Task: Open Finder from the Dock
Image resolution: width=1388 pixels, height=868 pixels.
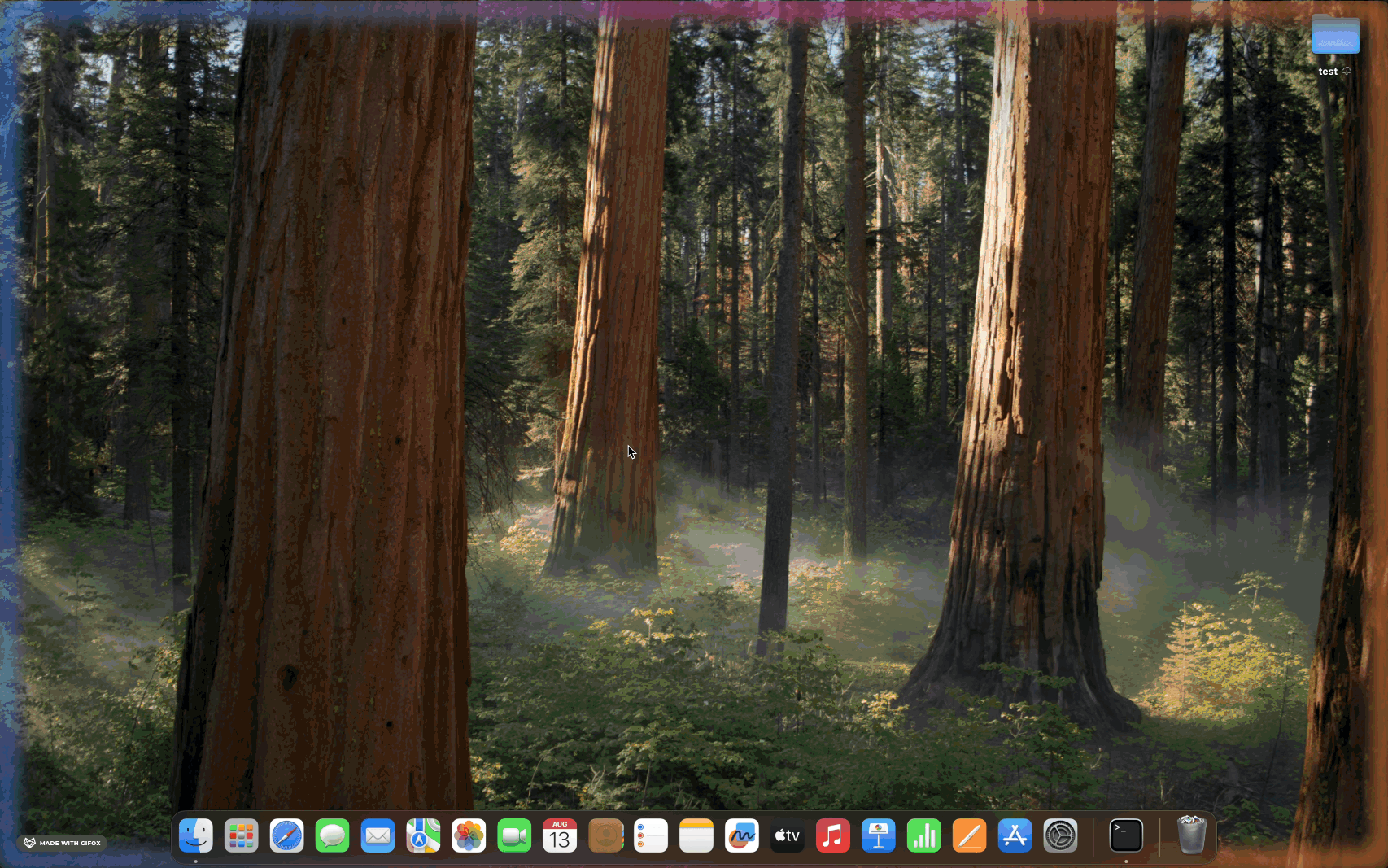Action: 195,835
